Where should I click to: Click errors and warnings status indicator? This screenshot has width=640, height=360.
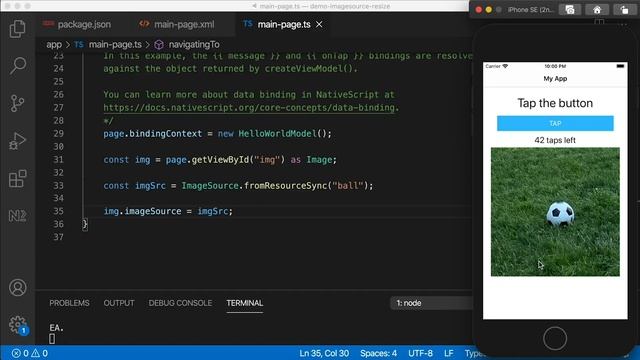click(30, 353)
